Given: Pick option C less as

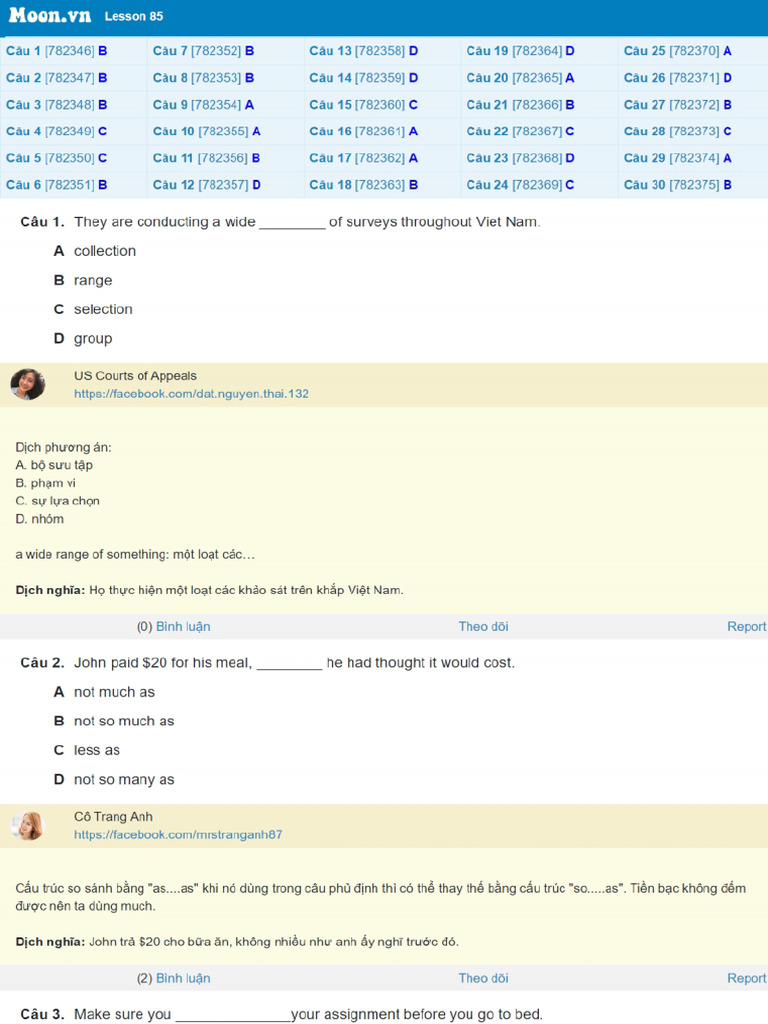Looking at the screenshot, I should [87, 750].
